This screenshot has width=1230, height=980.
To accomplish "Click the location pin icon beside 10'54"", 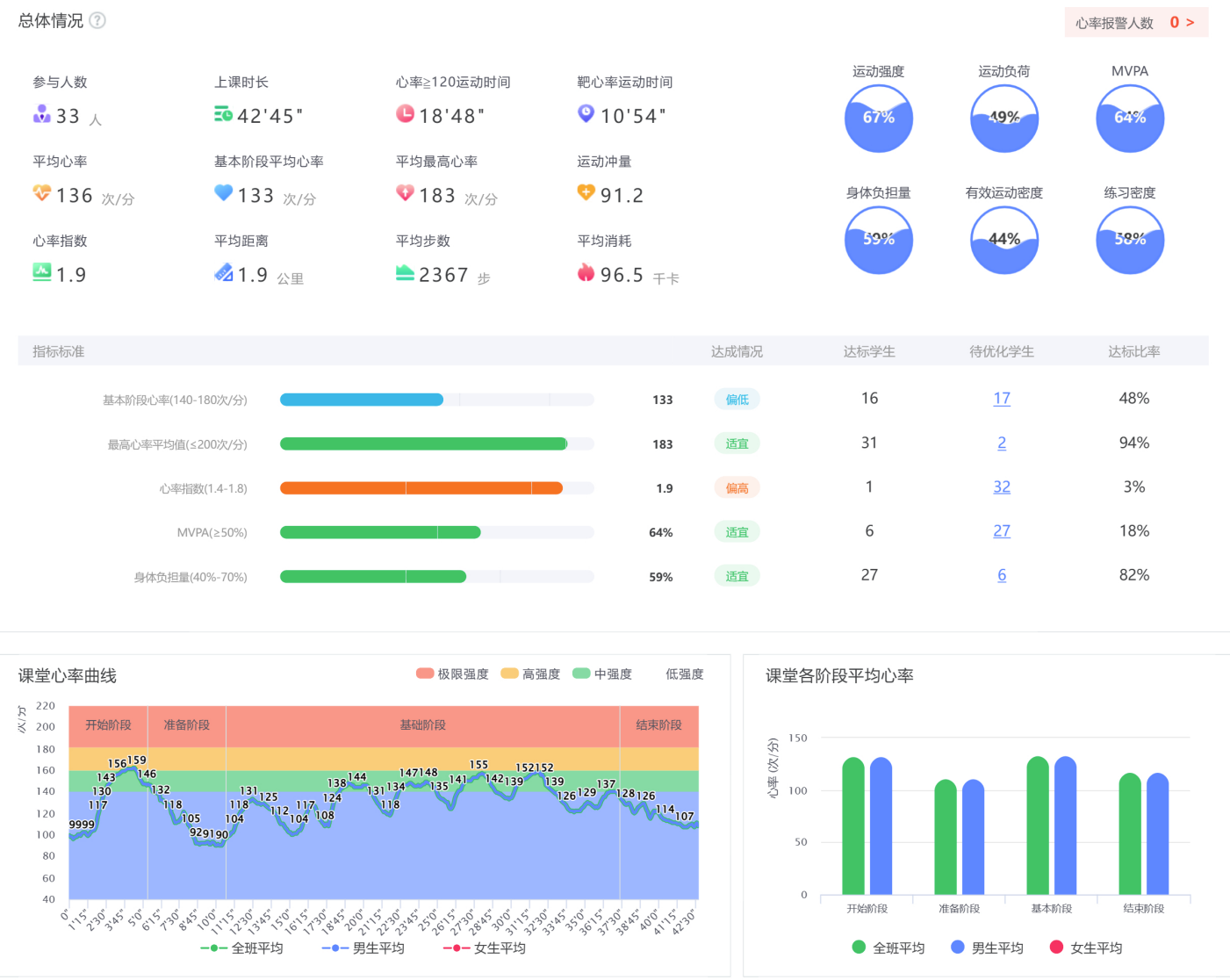I will click(x=586, y=113).
